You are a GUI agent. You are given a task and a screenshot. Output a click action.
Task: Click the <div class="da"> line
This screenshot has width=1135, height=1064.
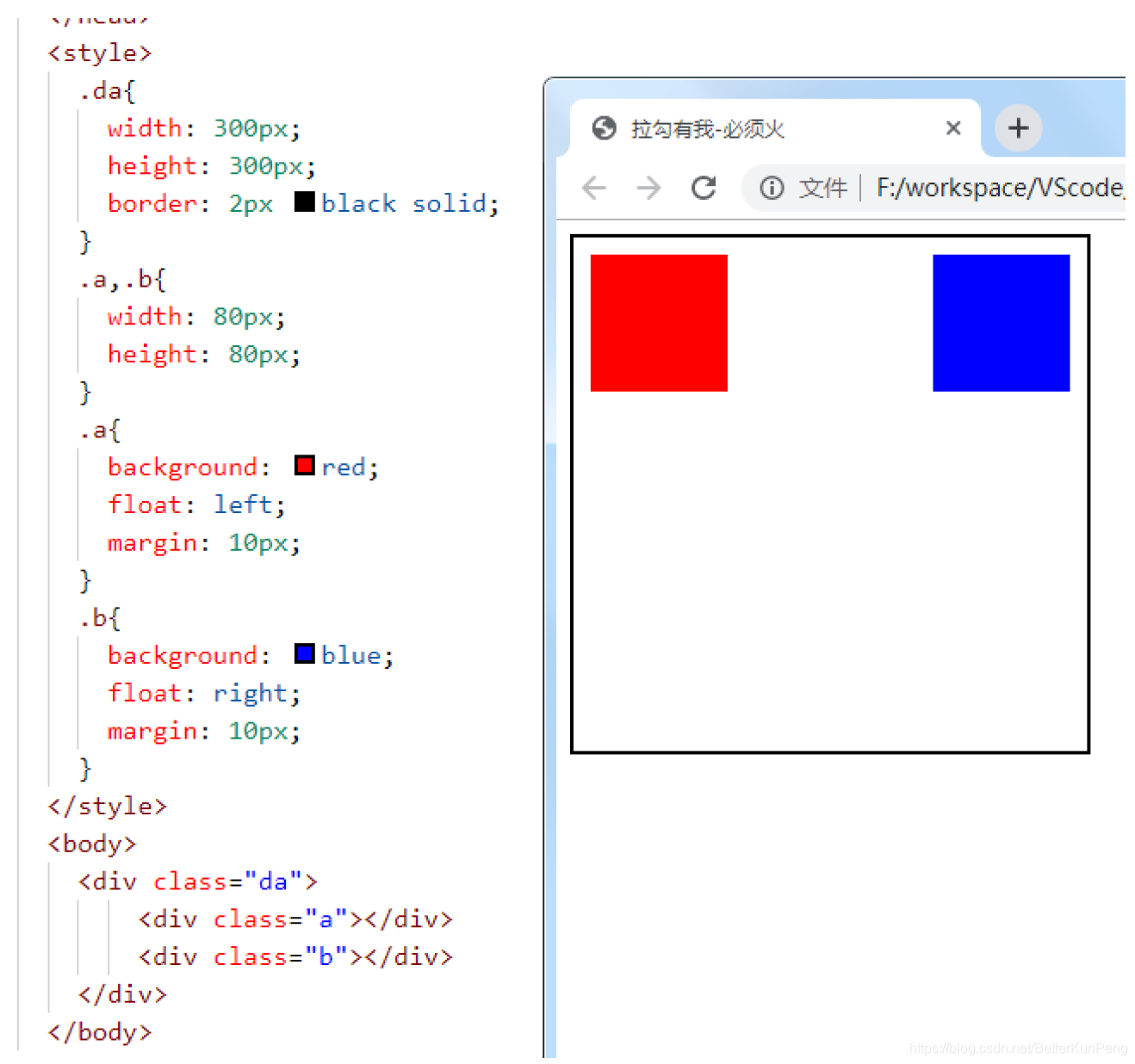[198, 882]
